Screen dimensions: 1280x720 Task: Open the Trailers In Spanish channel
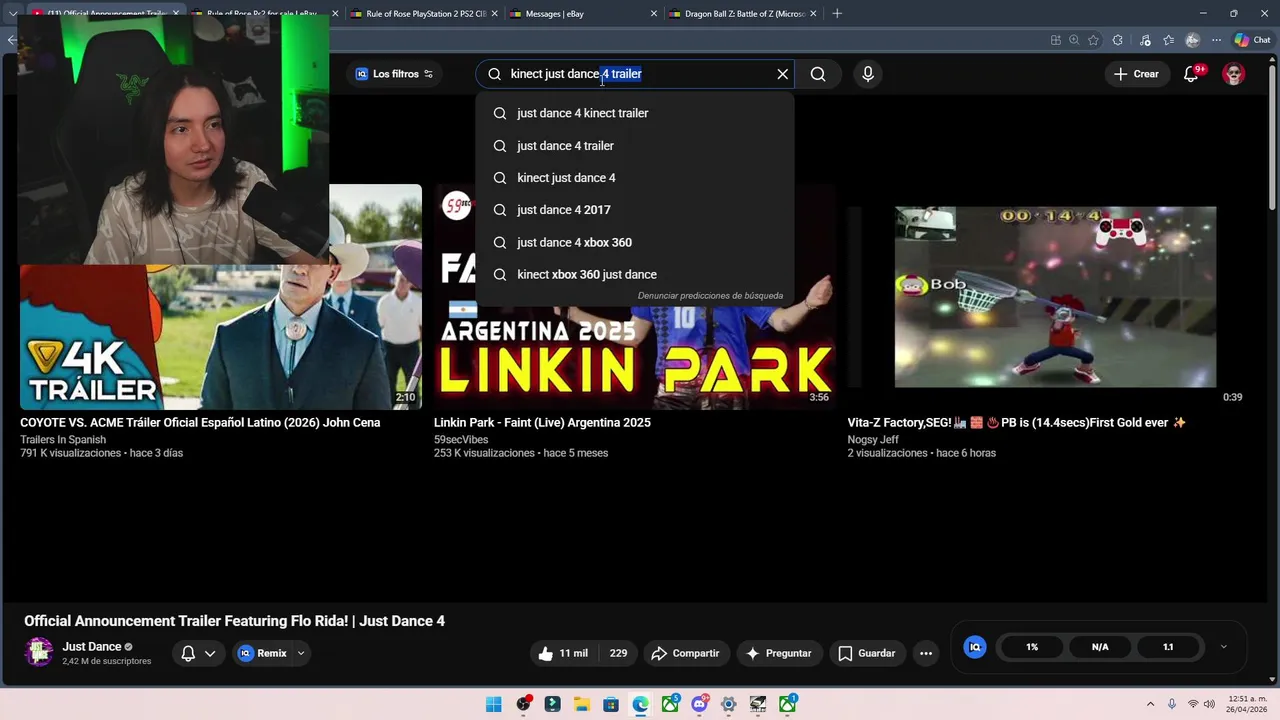(x=63, y=440)
